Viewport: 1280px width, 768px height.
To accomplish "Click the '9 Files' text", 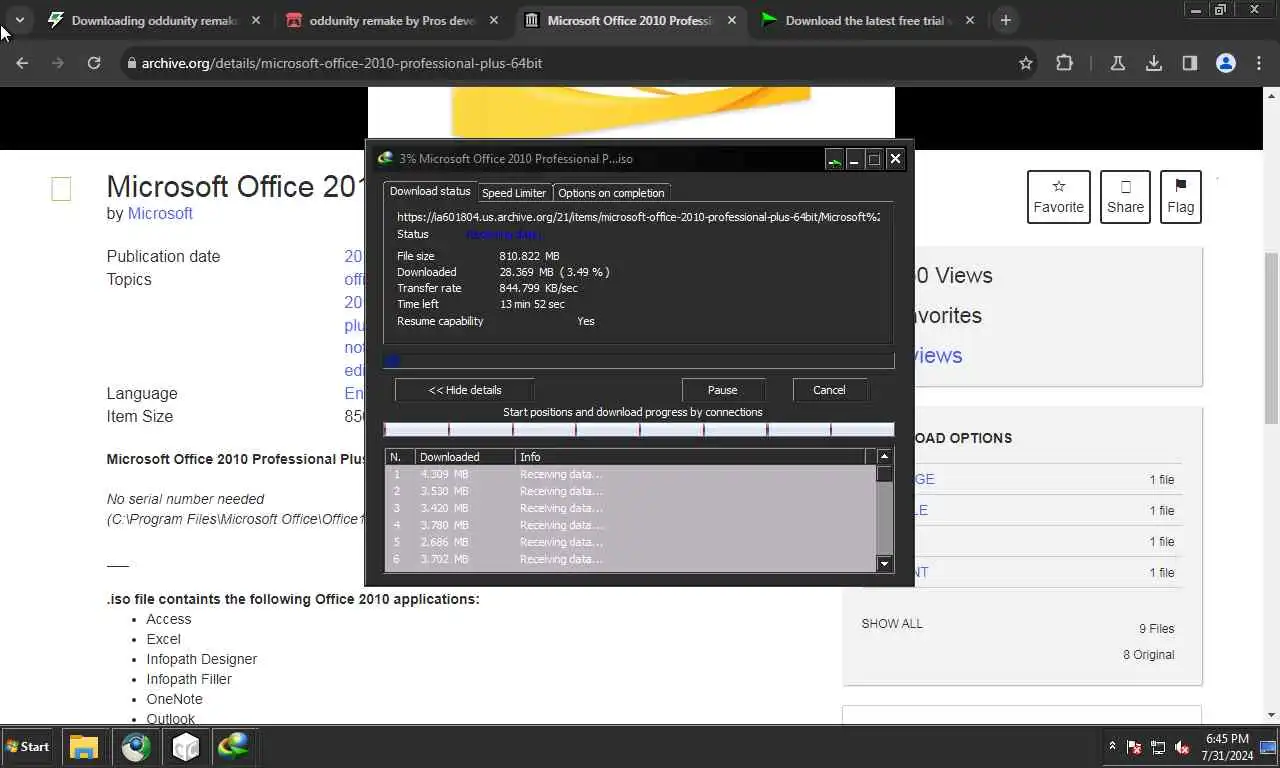I will [1156, 629].
